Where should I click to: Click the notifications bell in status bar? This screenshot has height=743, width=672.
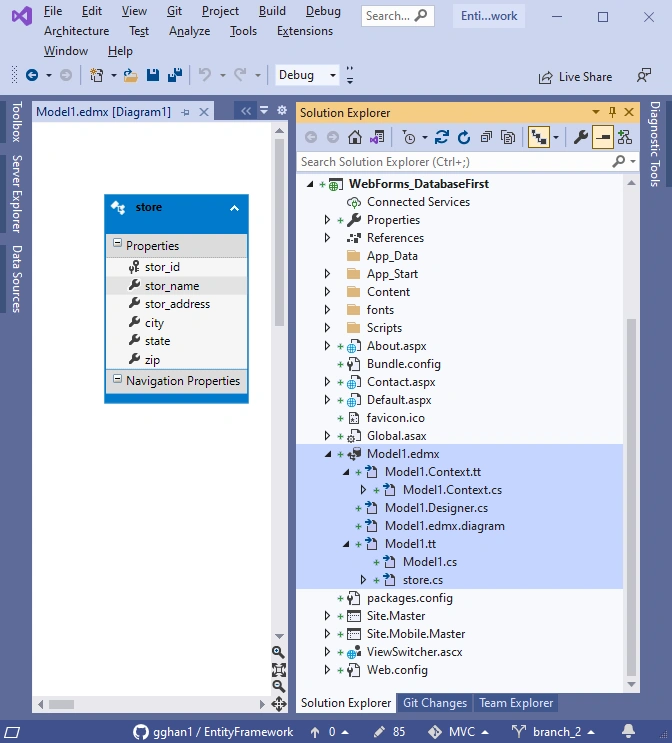click(629, 732)
